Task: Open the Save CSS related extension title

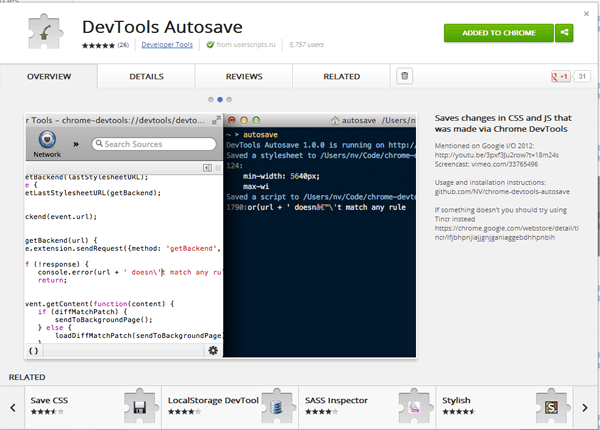Action: pos(49,400)
